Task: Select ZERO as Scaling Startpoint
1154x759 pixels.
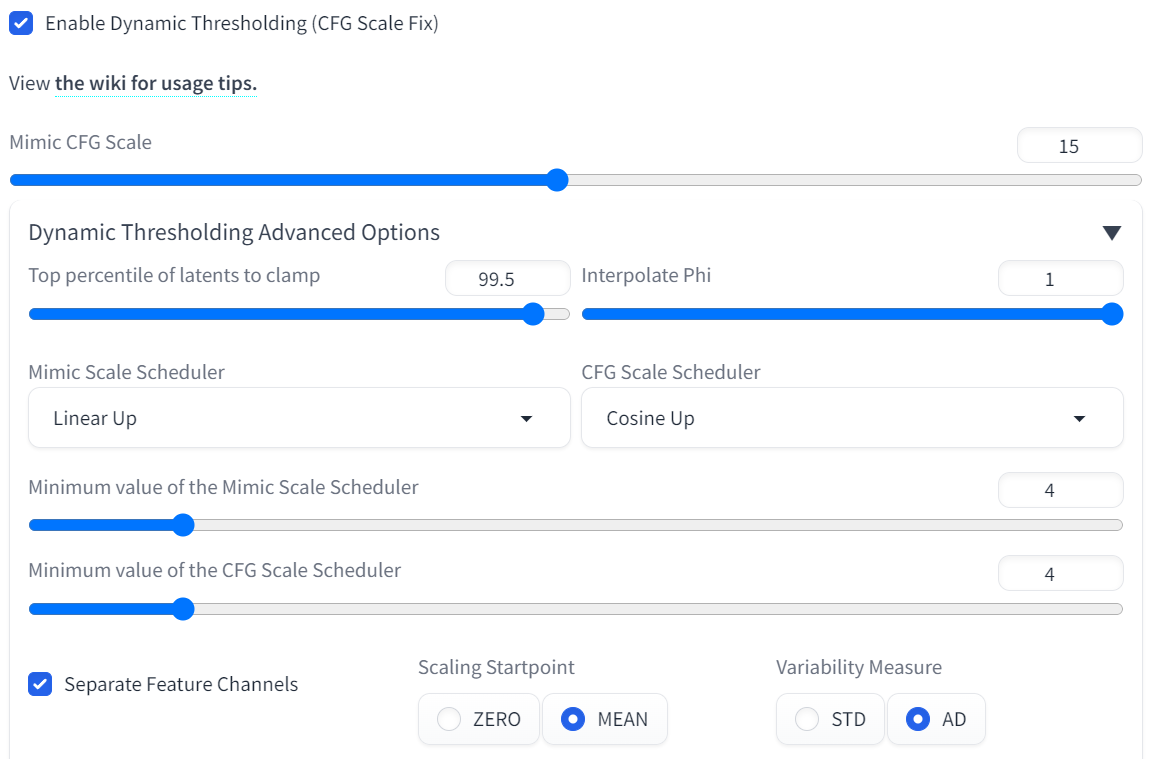Action: (x=450, y=719)
